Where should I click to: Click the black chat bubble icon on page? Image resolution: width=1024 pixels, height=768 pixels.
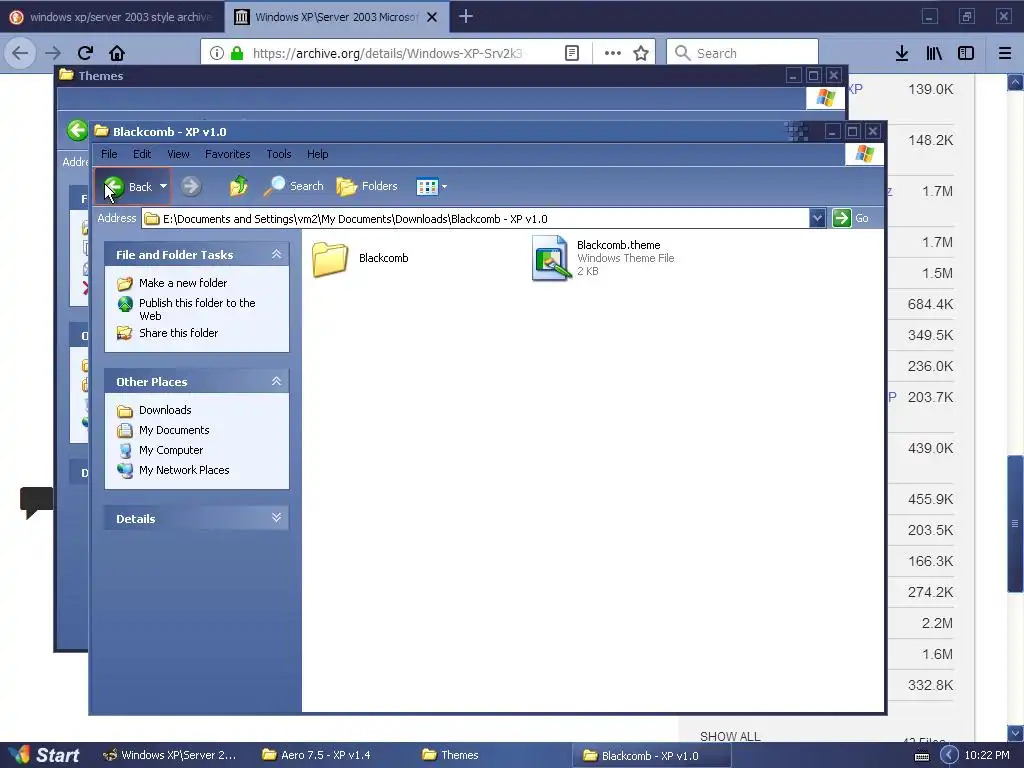(x=37, y=502)
